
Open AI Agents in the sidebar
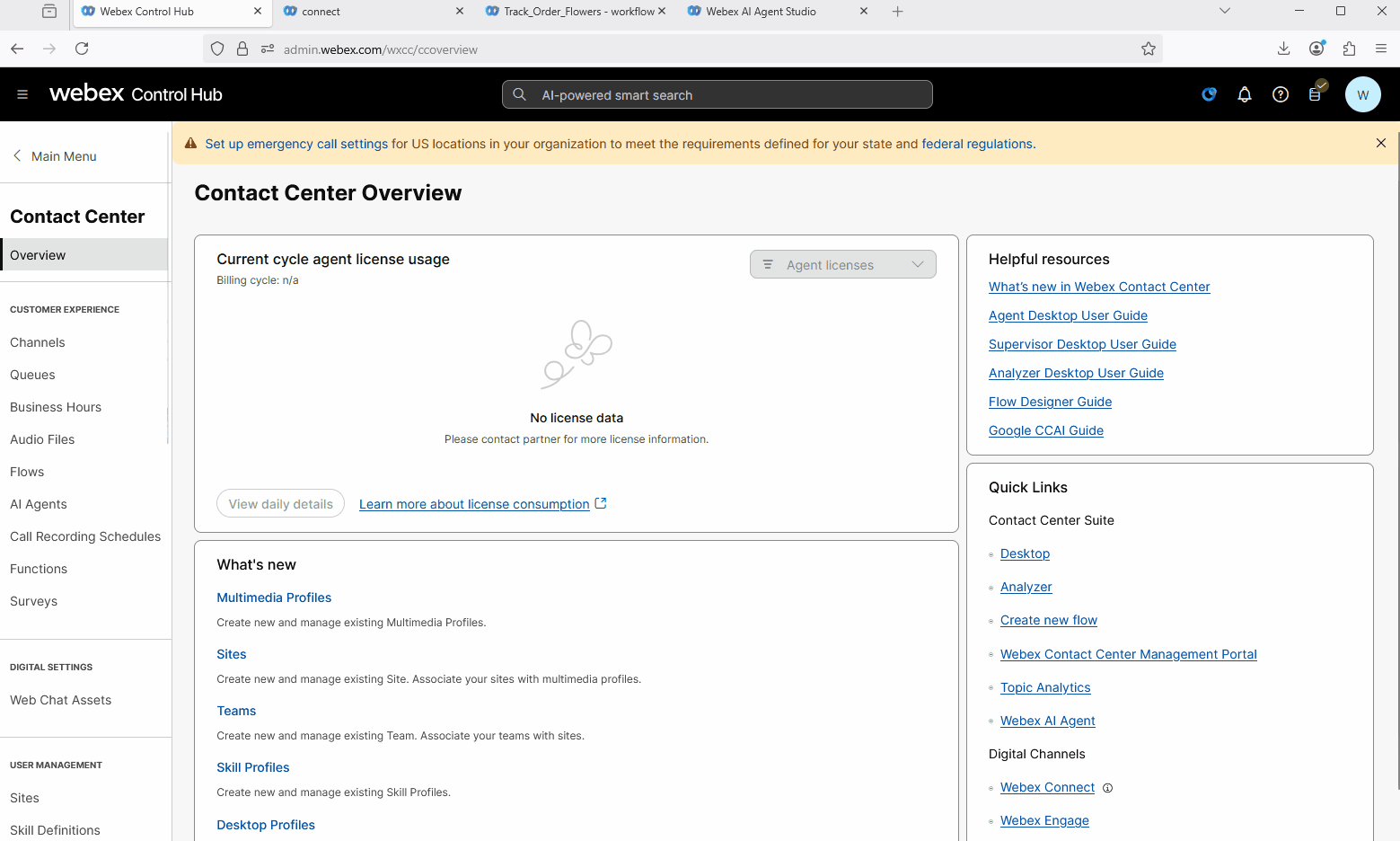tap(39, 504)
